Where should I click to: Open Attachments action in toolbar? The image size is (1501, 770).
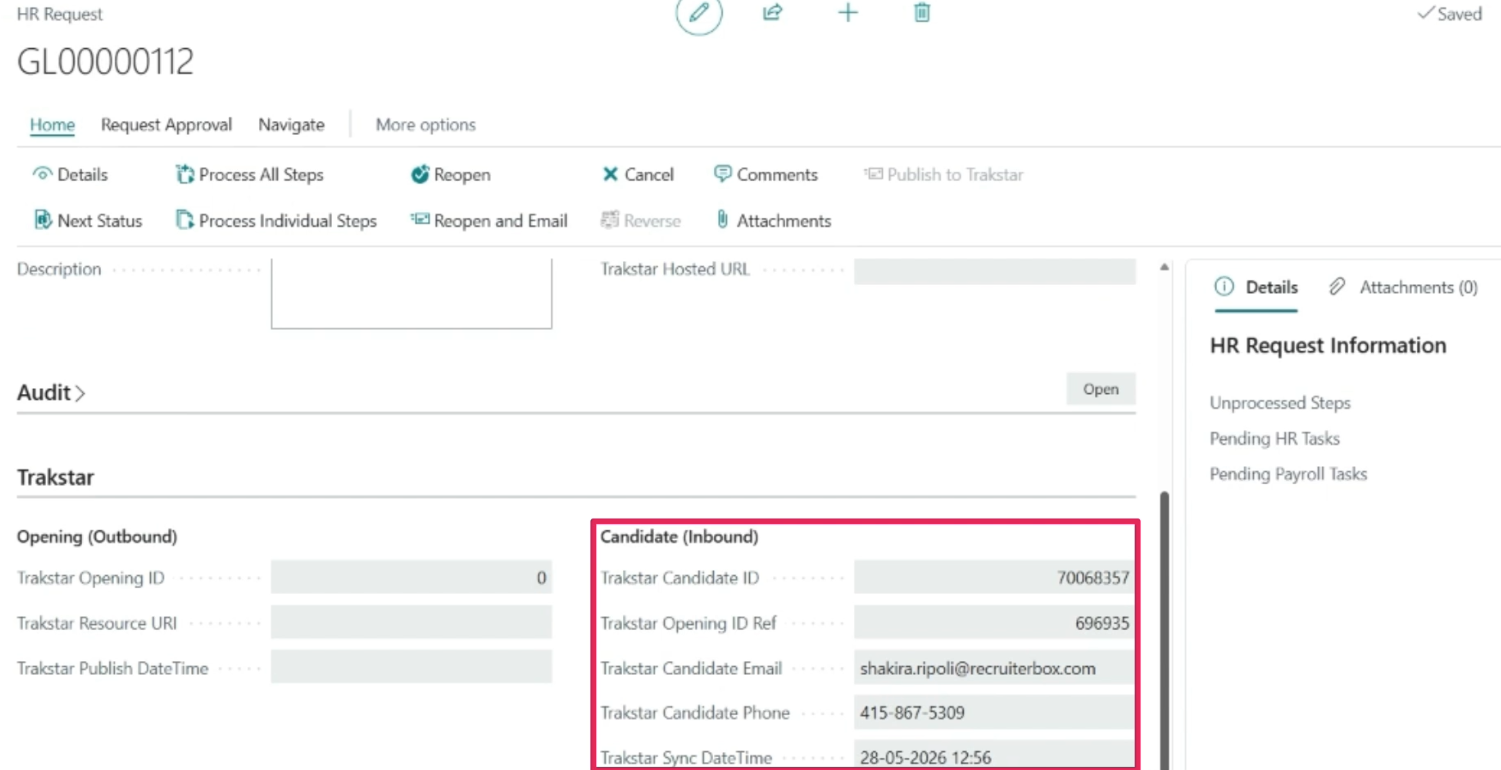pos(774,221)
